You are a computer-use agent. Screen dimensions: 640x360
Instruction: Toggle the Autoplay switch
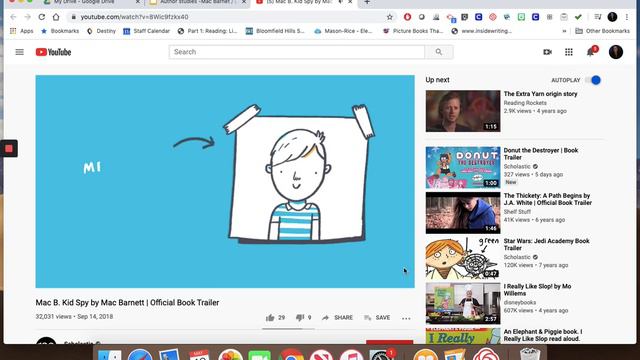pyautogui.click(x=593, y=80)
